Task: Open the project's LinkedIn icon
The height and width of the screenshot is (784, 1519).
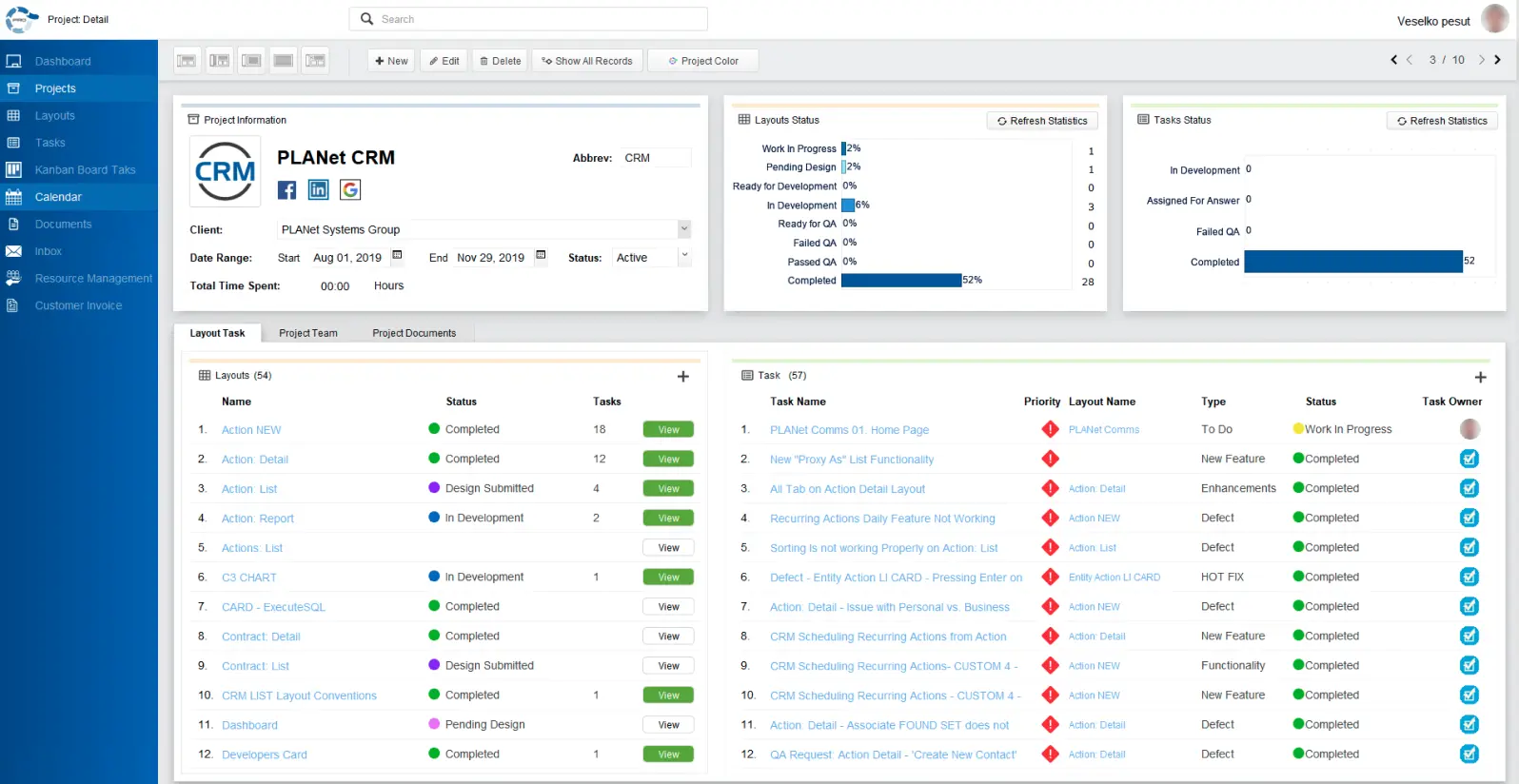Action: [319, 190]
